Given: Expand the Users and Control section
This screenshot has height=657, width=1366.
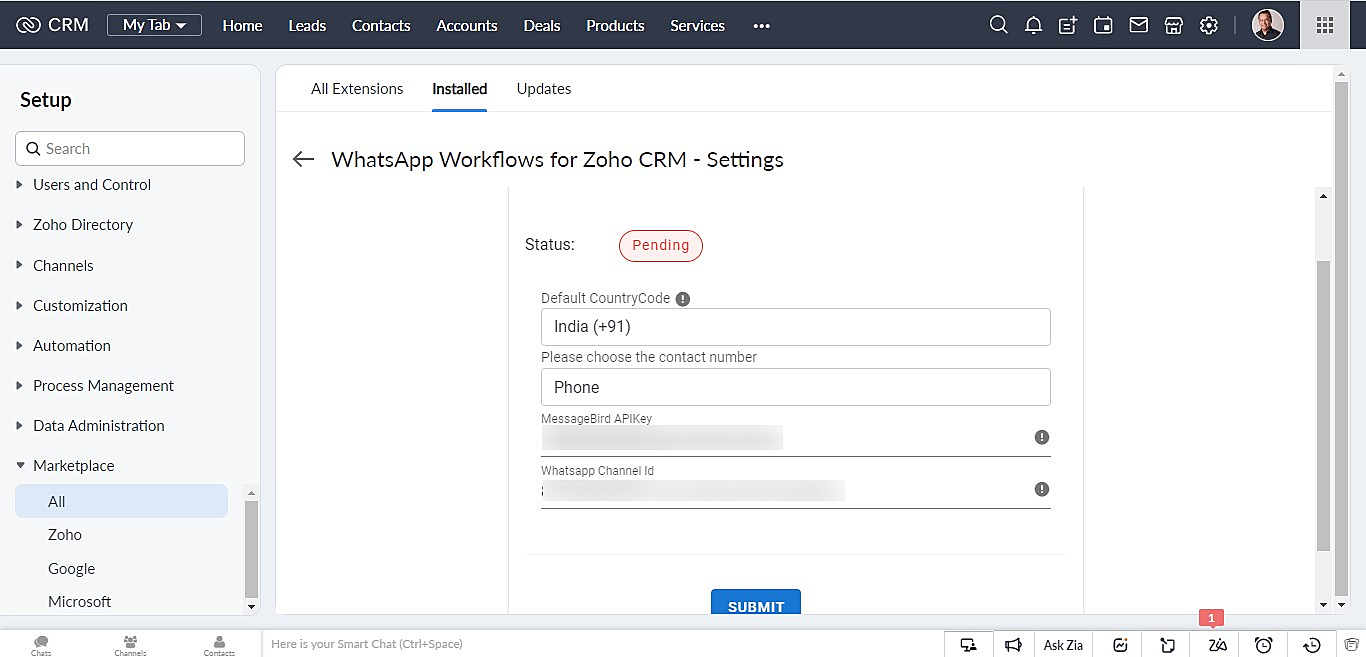Looking at the screenshot, I should 91,185.
